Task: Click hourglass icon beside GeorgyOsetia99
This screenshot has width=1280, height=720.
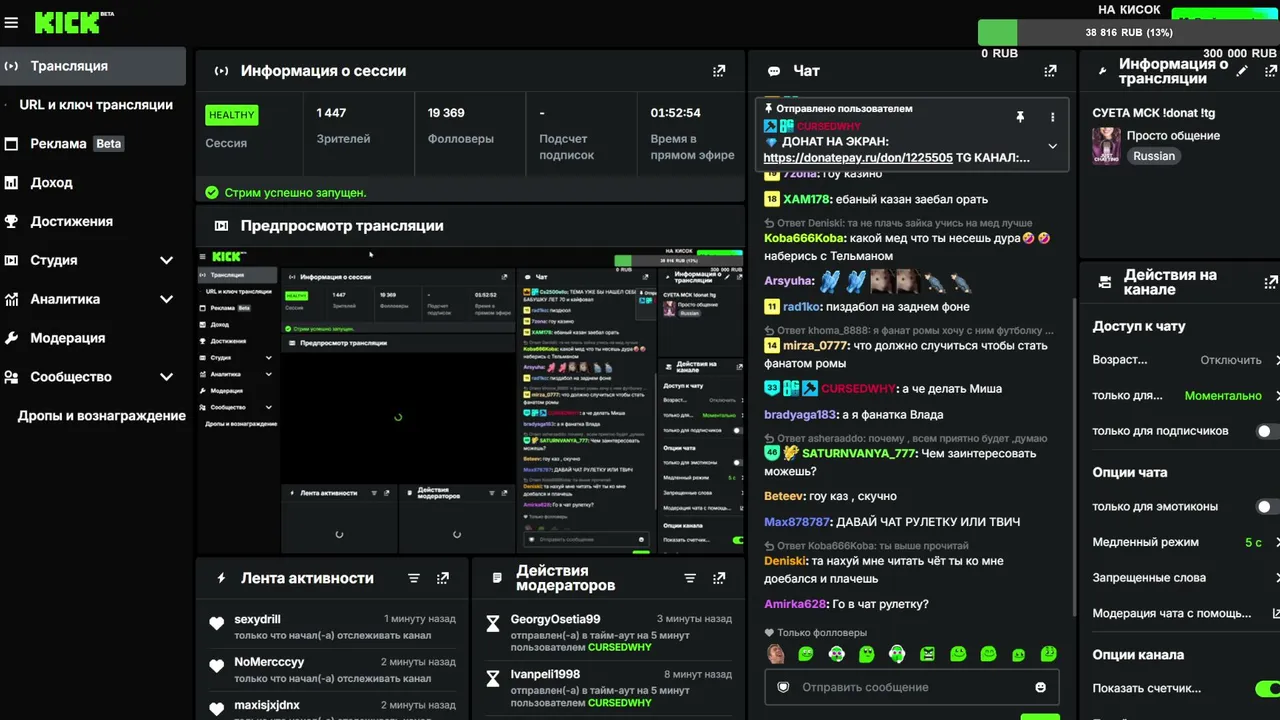Action: click(492, 624)
